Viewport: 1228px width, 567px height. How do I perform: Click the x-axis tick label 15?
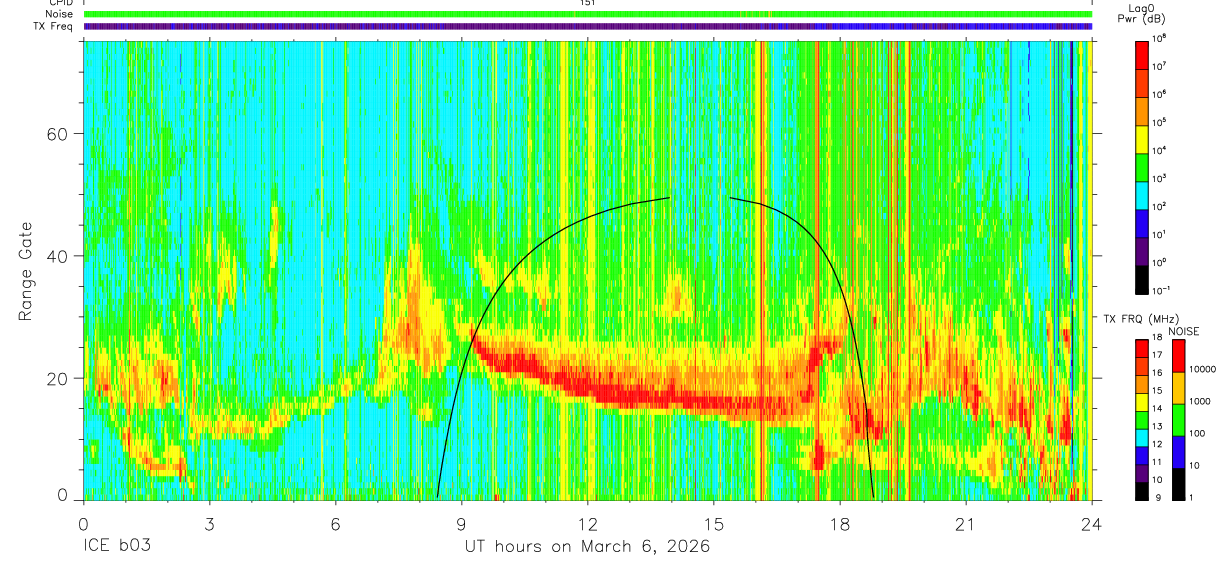coord(714,524)
